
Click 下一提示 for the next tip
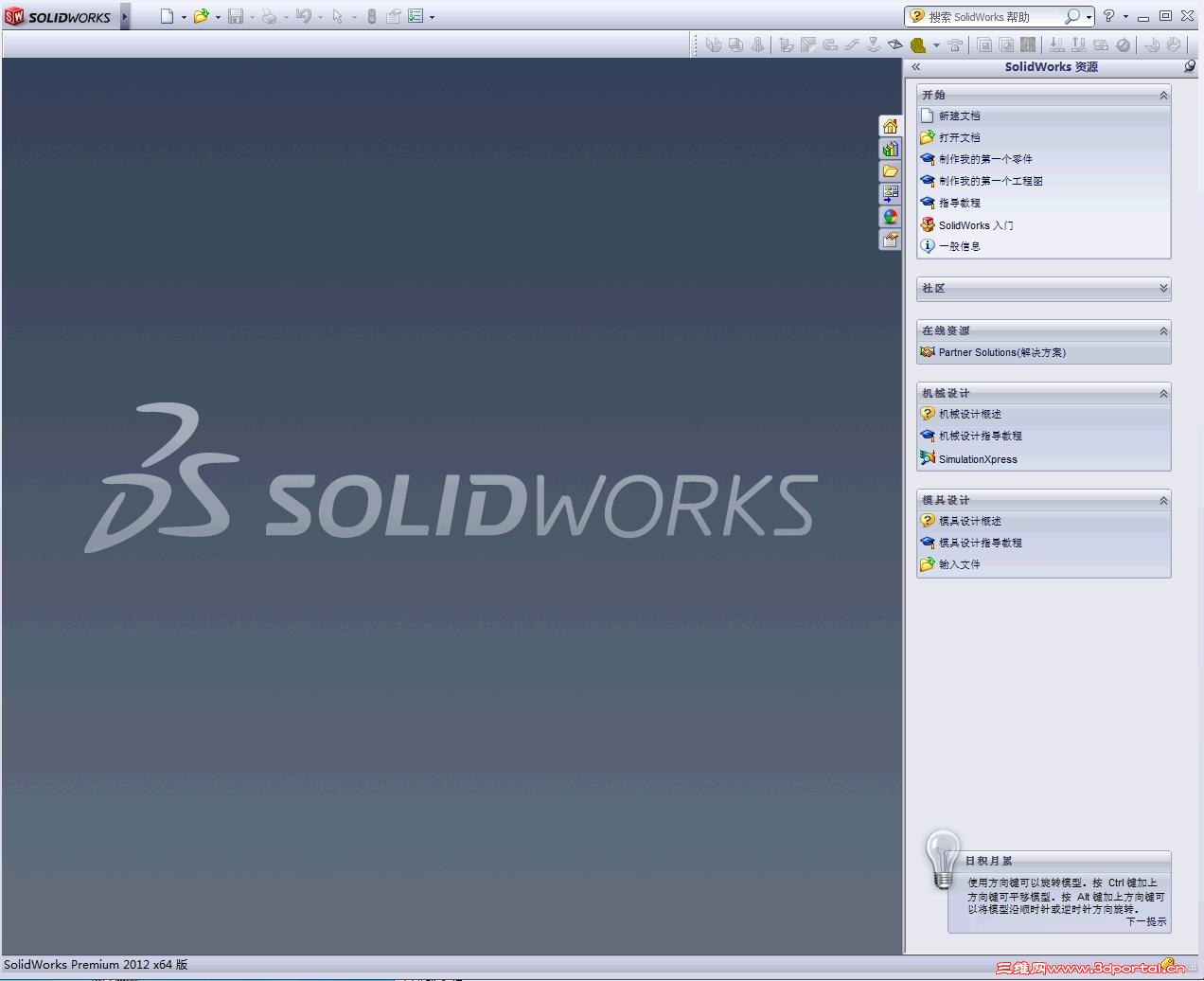(x=1145, y=921)
